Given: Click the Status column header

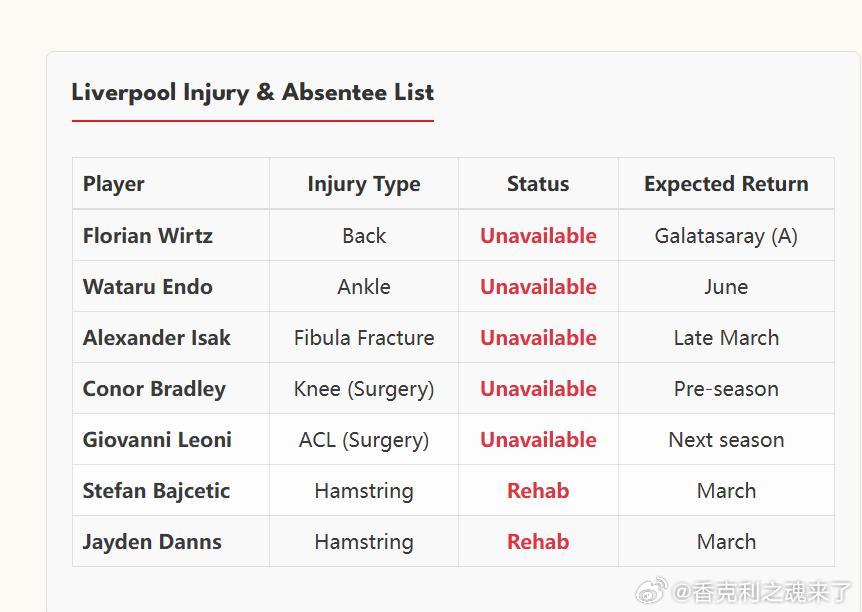Looking at the screenshot, I should click(x=538, y=184).
